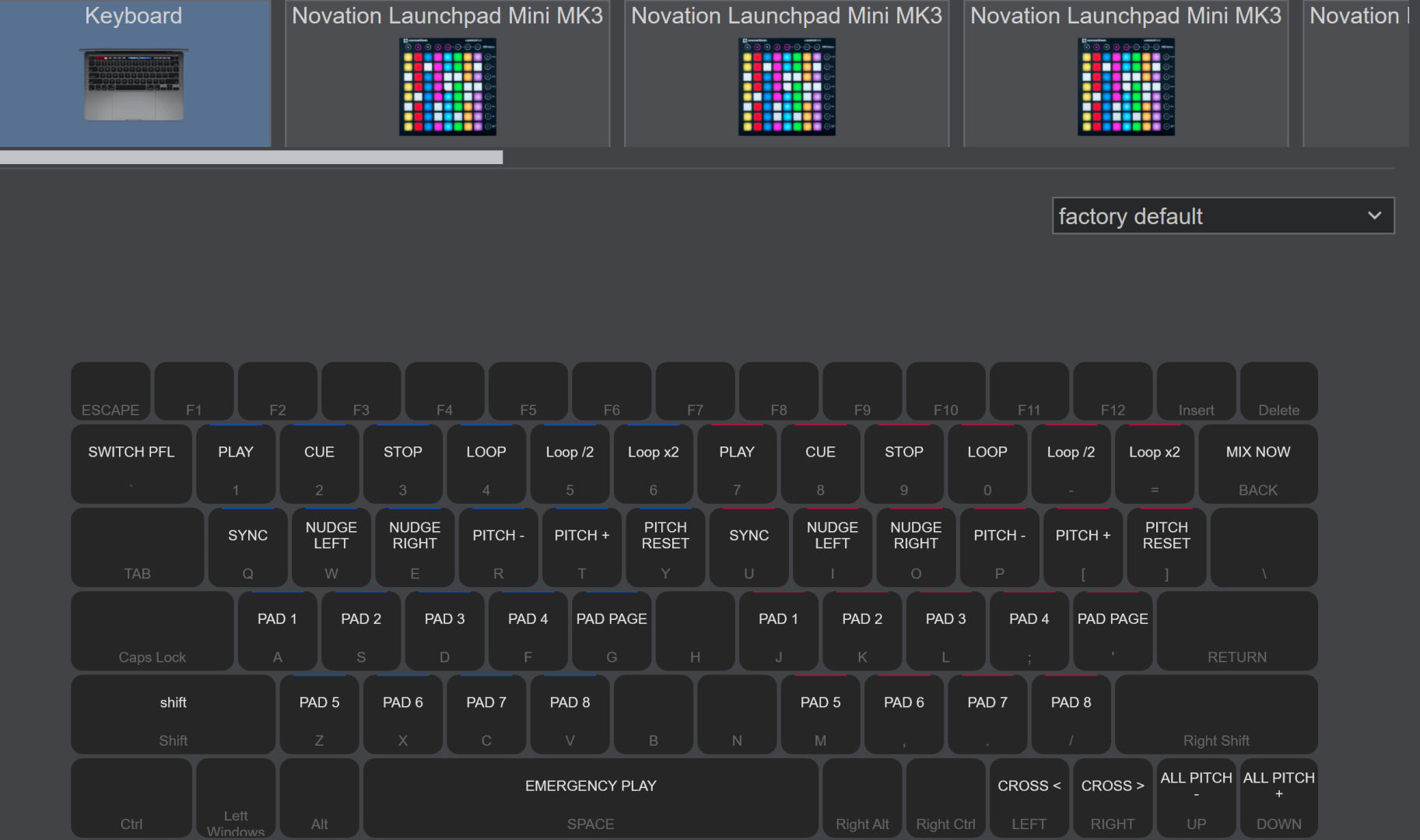
Task: Select the CROSS < key on LEFT arrow
Action: click(1029, 798)
